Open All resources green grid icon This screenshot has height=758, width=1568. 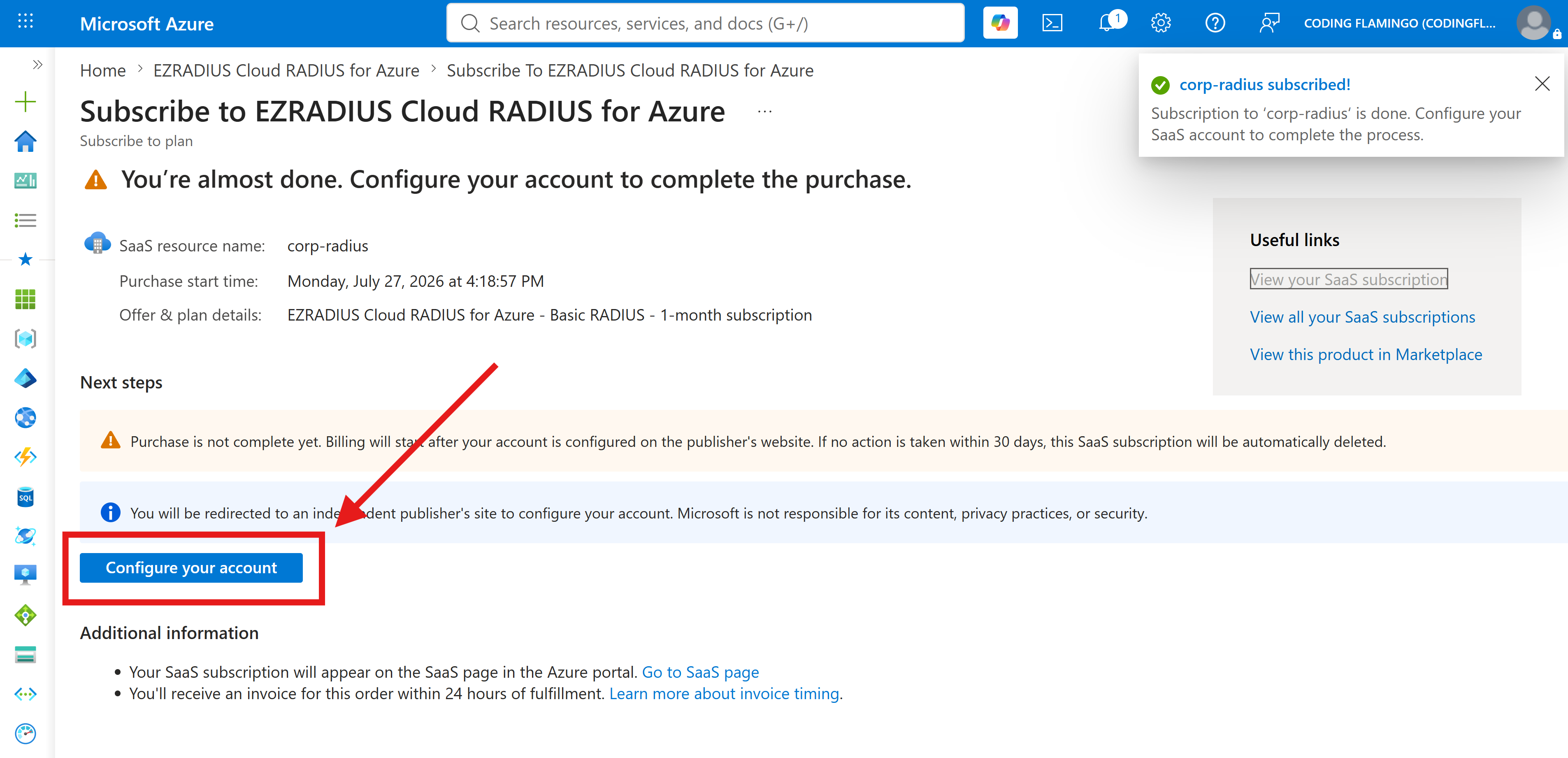click(x=26, y=299)
